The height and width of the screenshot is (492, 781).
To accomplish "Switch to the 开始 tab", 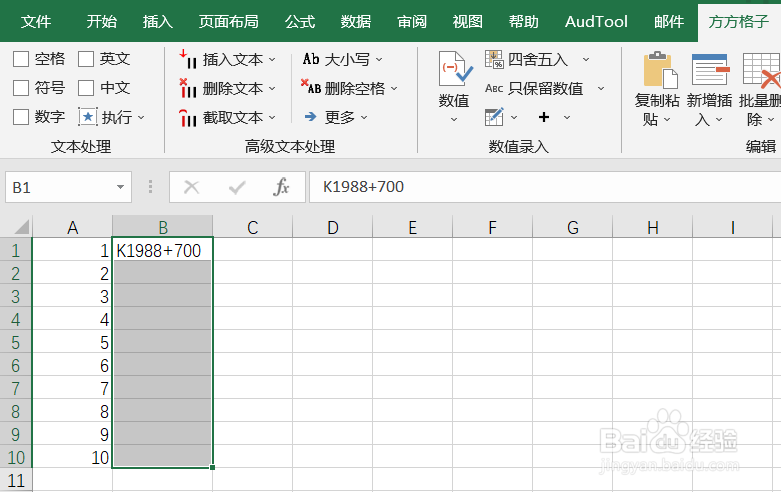I will 102,21.
